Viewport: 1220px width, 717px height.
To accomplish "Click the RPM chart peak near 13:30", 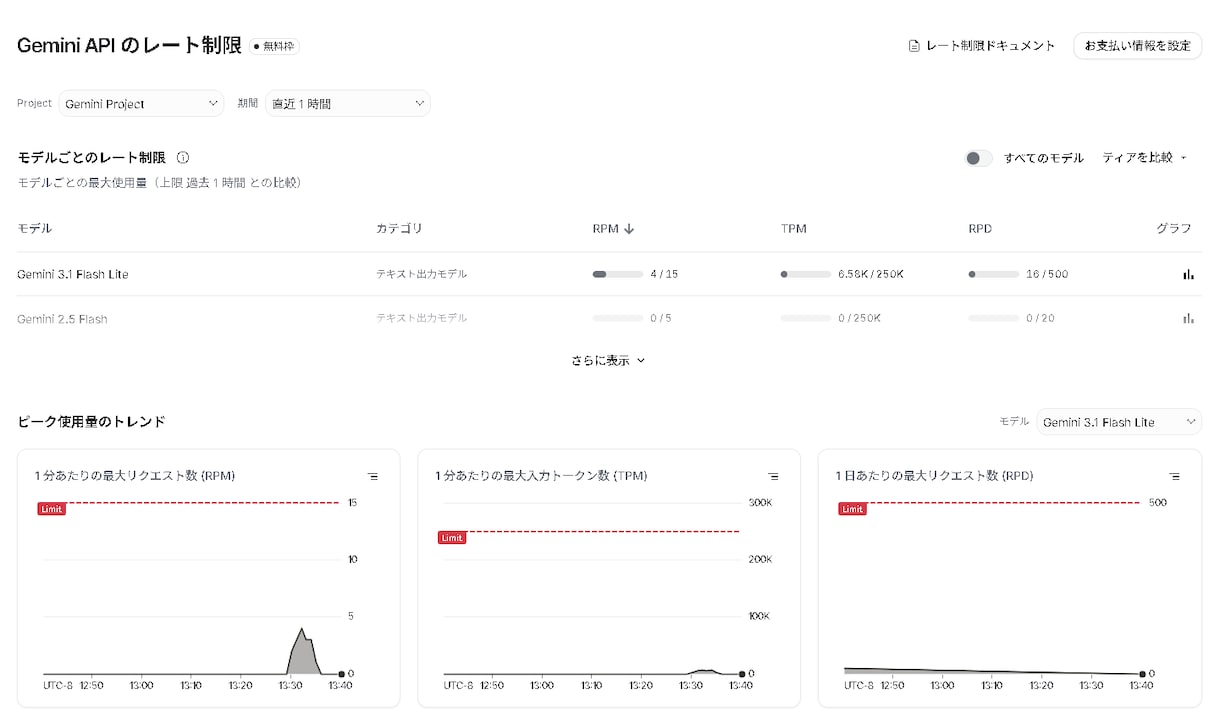I will click(302, 629).
